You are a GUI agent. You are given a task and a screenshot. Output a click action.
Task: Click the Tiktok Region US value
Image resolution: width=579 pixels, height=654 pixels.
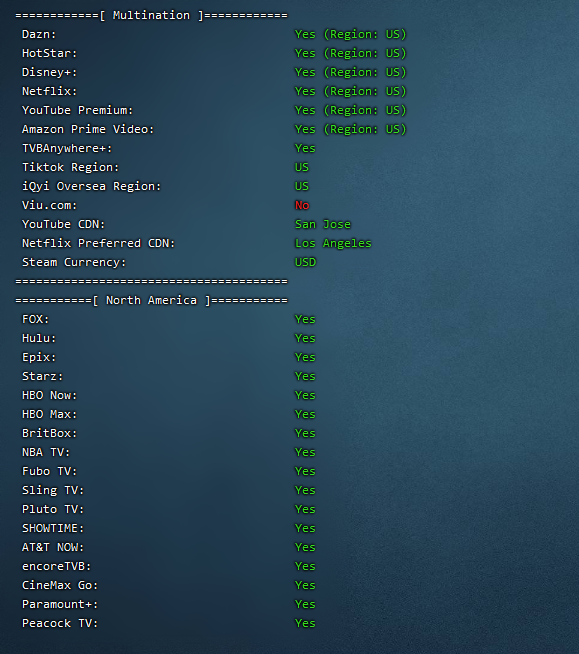302,167
